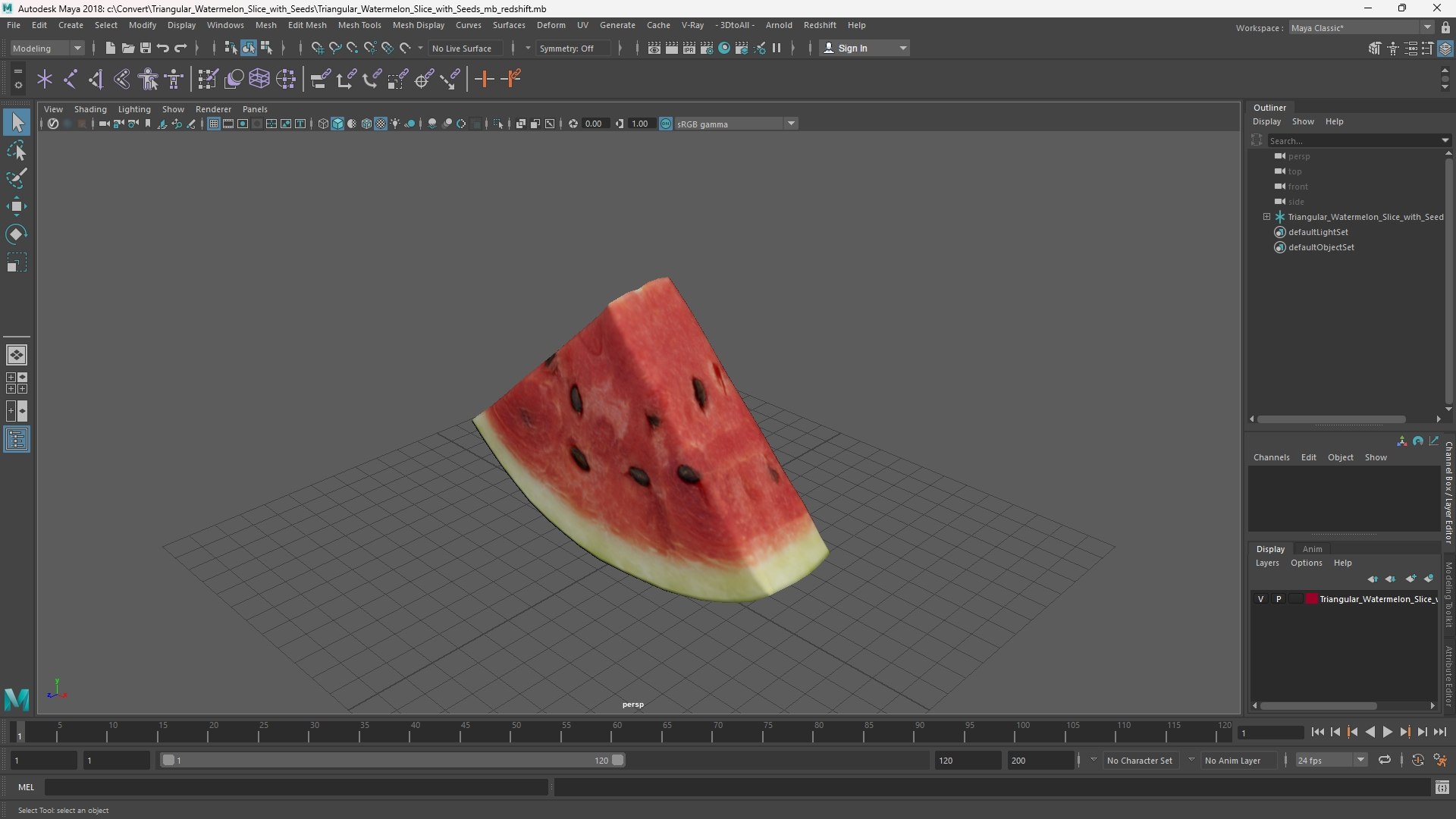Switch to four view layout

(17, 382)
